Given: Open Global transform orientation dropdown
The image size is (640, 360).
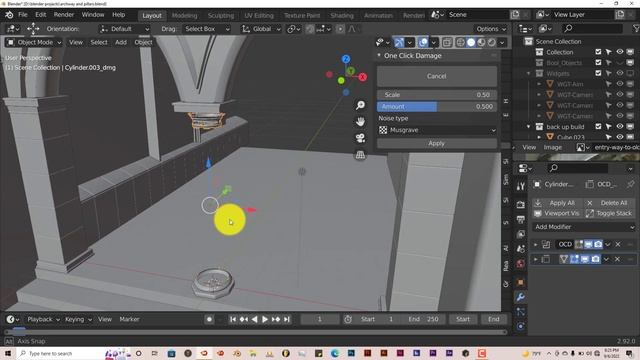Looking at the screenshot, I should coord(261,29).
